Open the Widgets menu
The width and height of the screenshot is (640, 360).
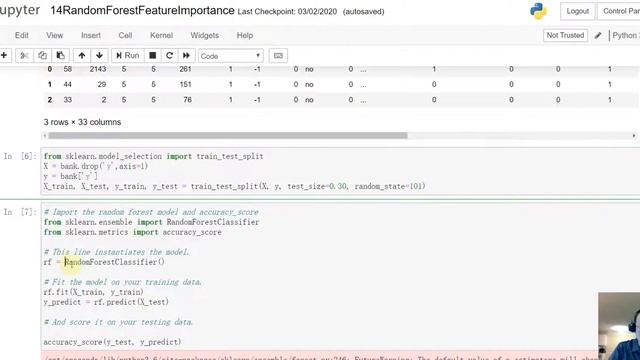204,36
